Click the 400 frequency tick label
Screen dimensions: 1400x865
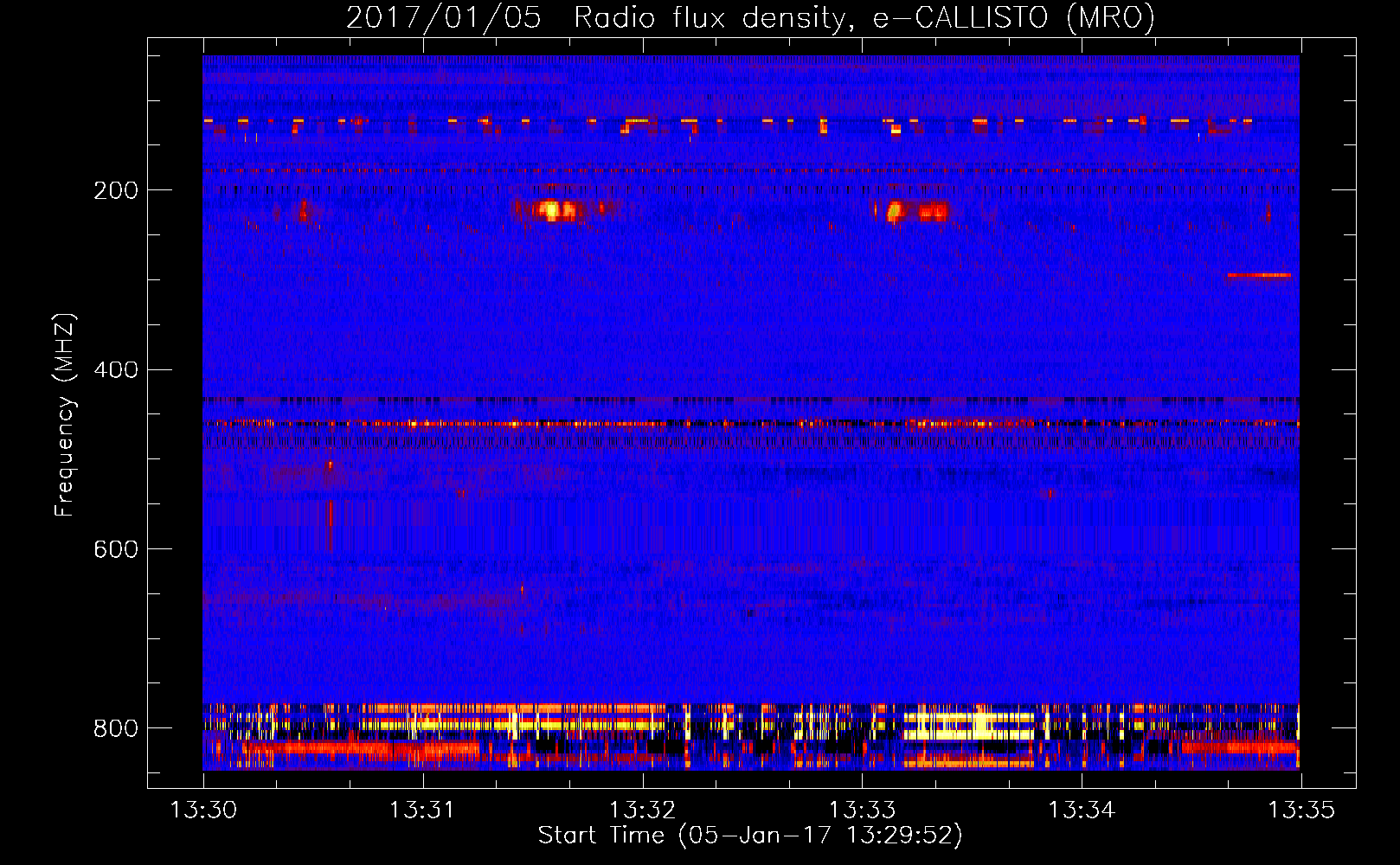click(x=116, y=370)
